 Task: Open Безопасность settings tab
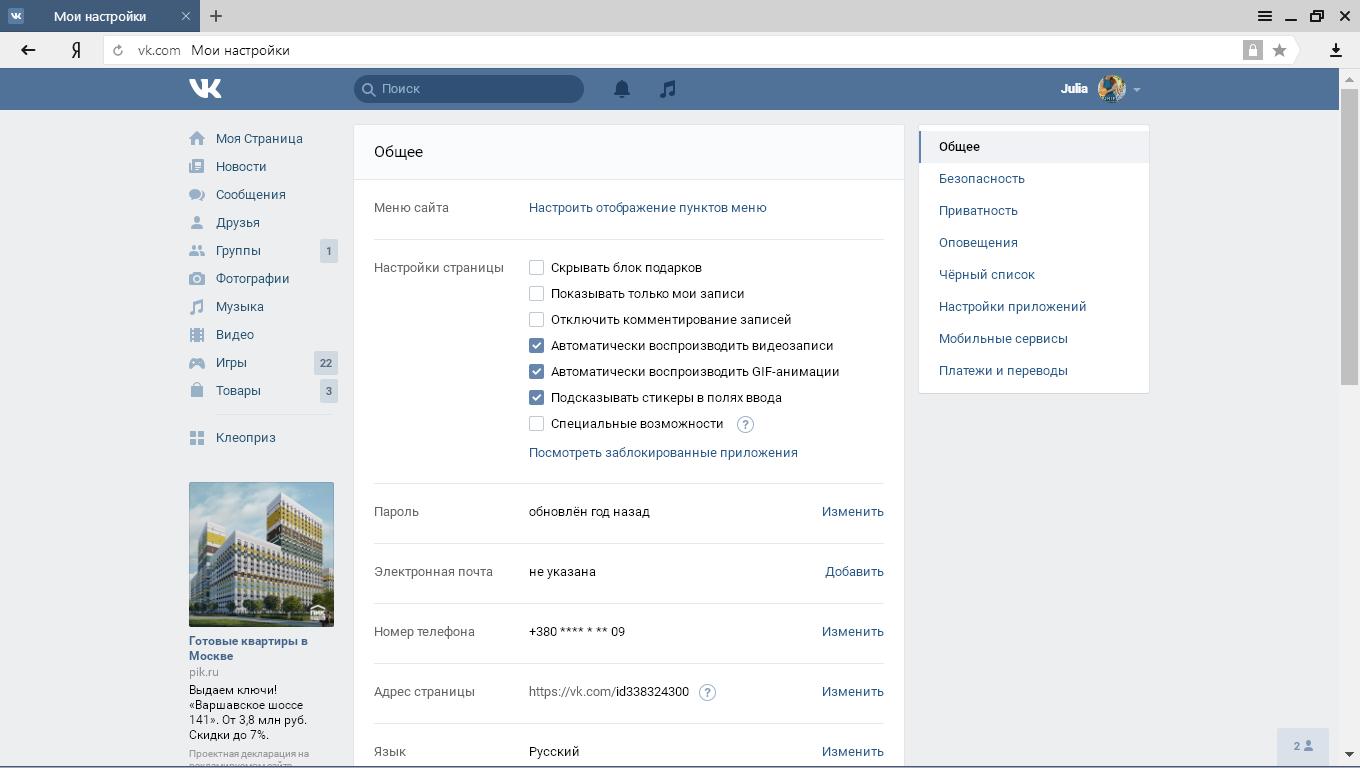[1034, 179]
